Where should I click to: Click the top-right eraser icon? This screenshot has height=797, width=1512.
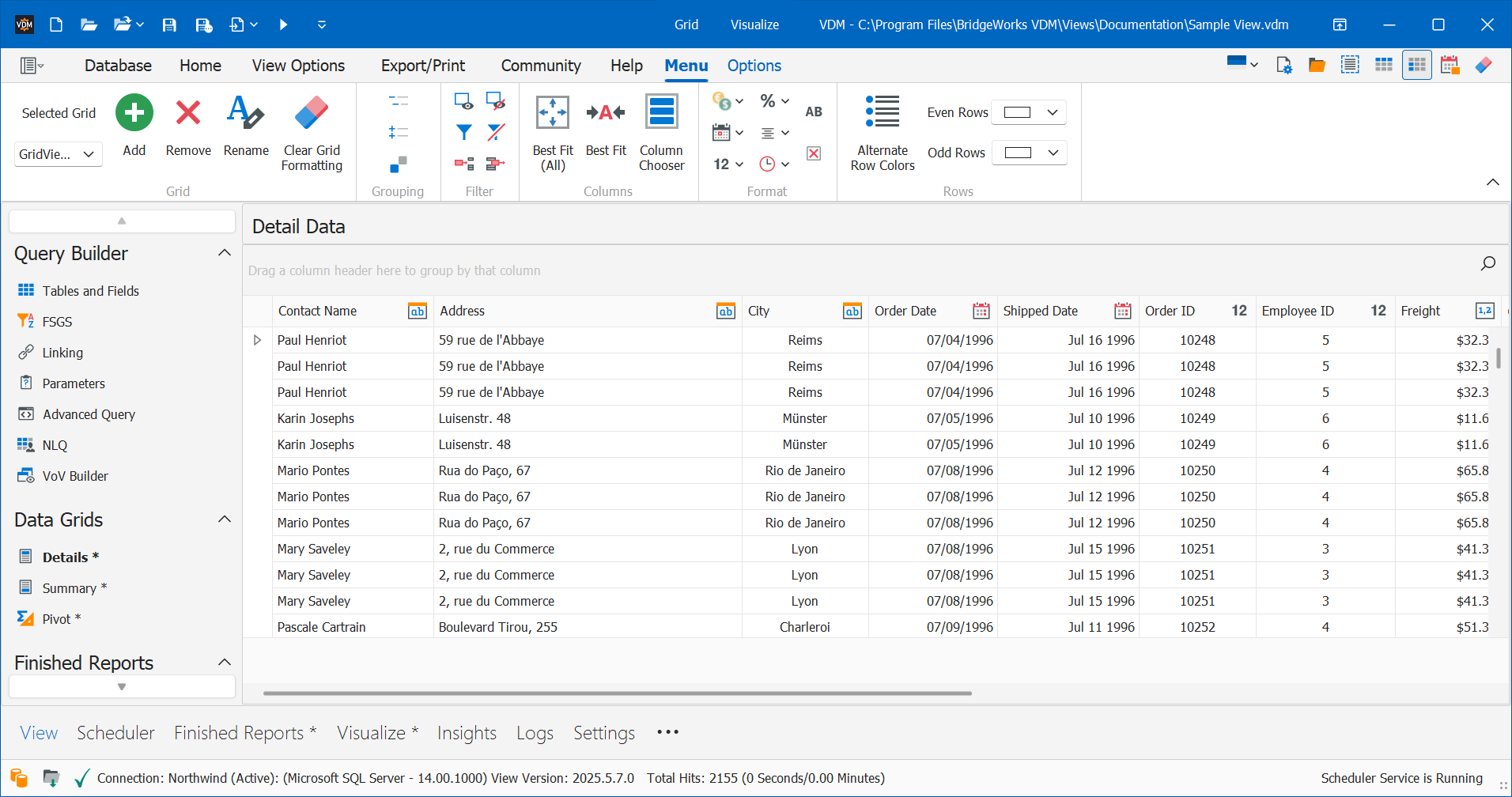(1484, 65)
